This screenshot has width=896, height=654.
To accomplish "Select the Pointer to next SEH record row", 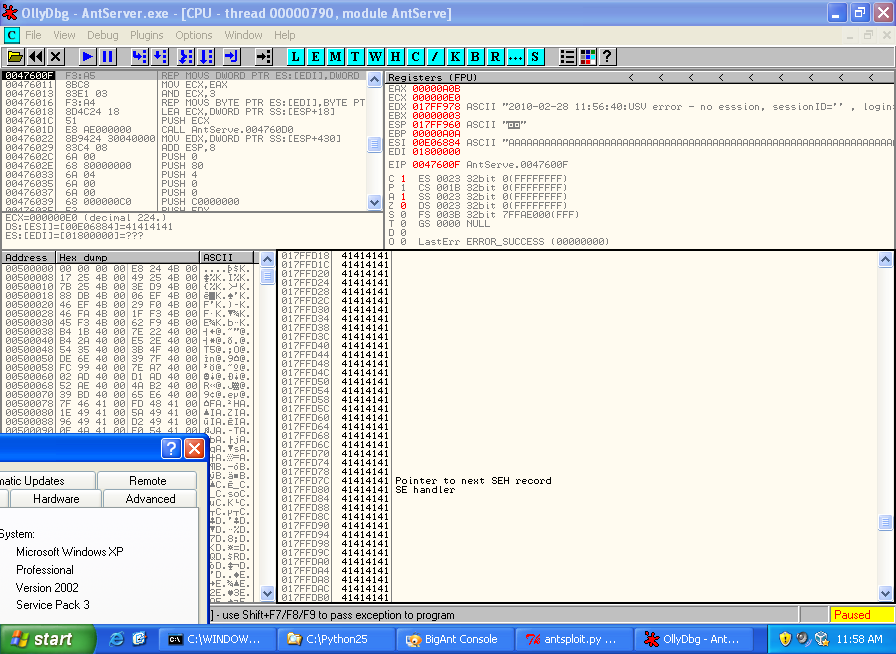I will 577,481.
